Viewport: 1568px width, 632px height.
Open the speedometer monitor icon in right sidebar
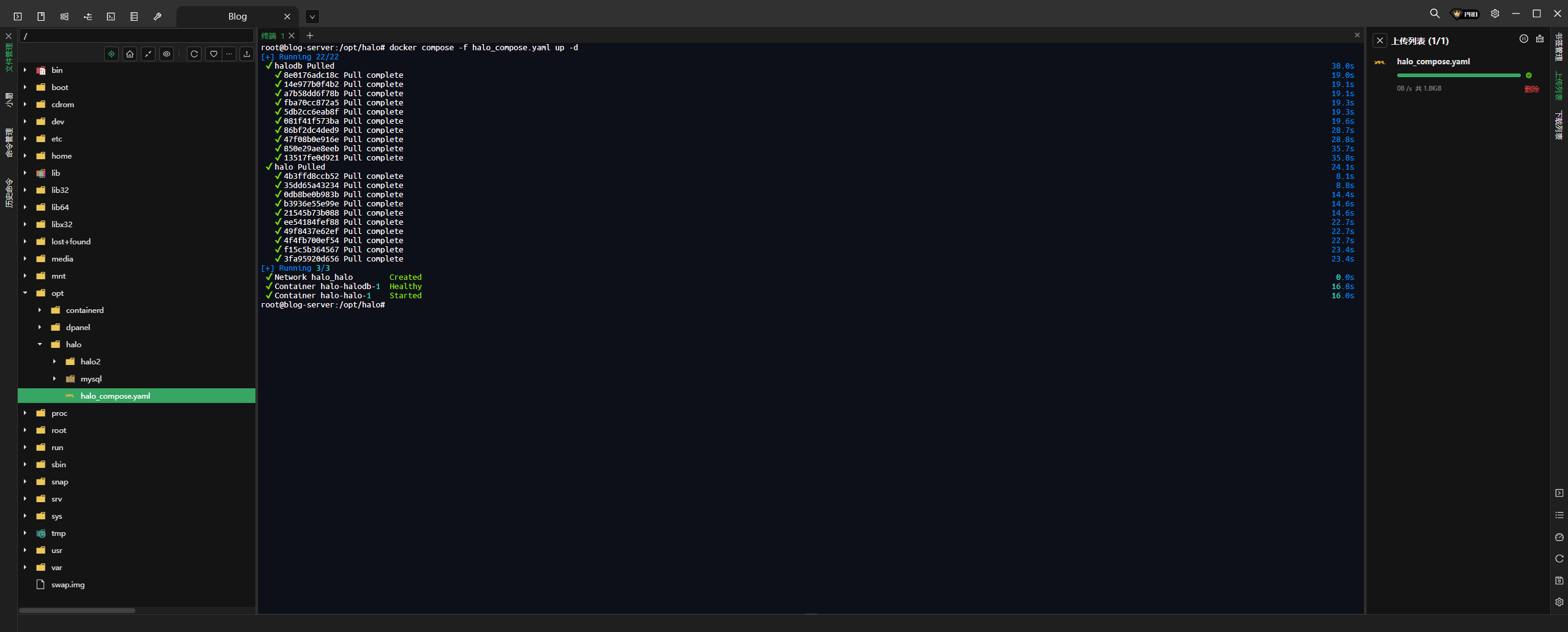(1559, 537)
